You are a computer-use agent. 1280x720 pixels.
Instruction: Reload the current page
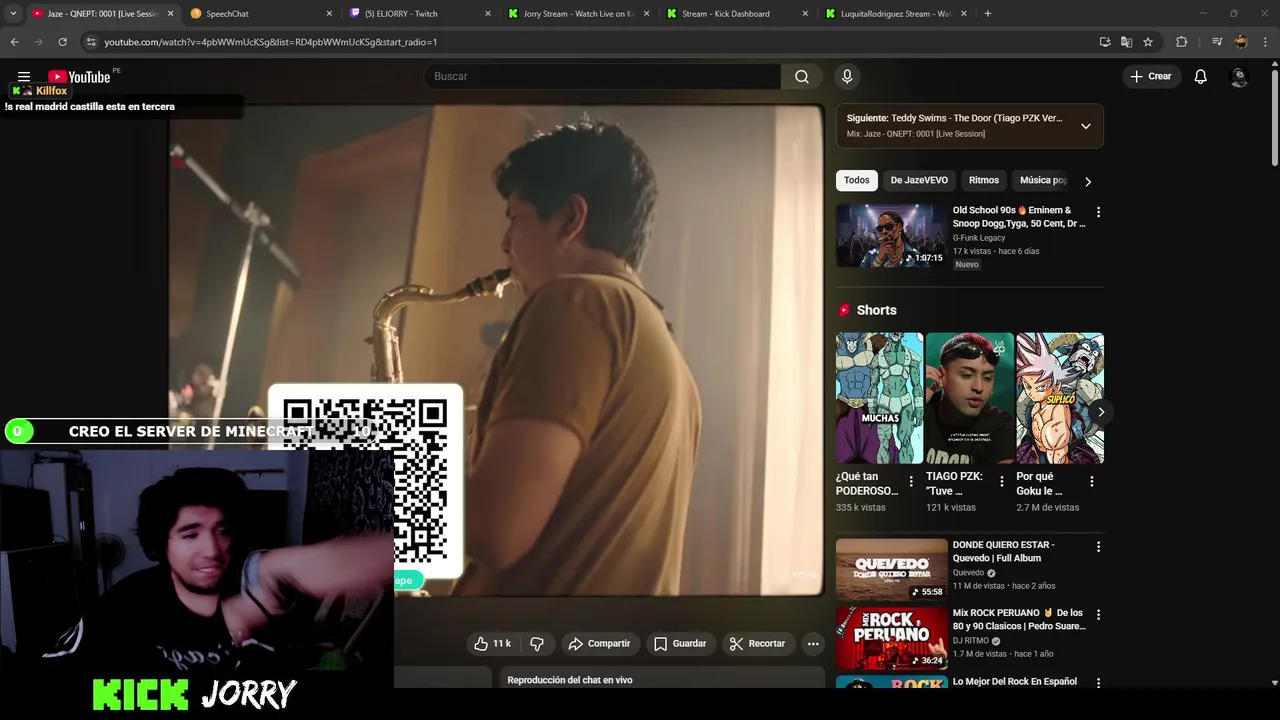click(62, 42)
